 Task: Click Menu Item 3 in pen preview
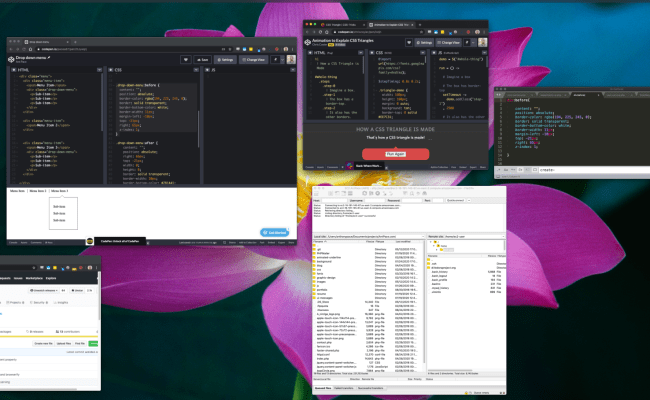(x=60, y=191)
